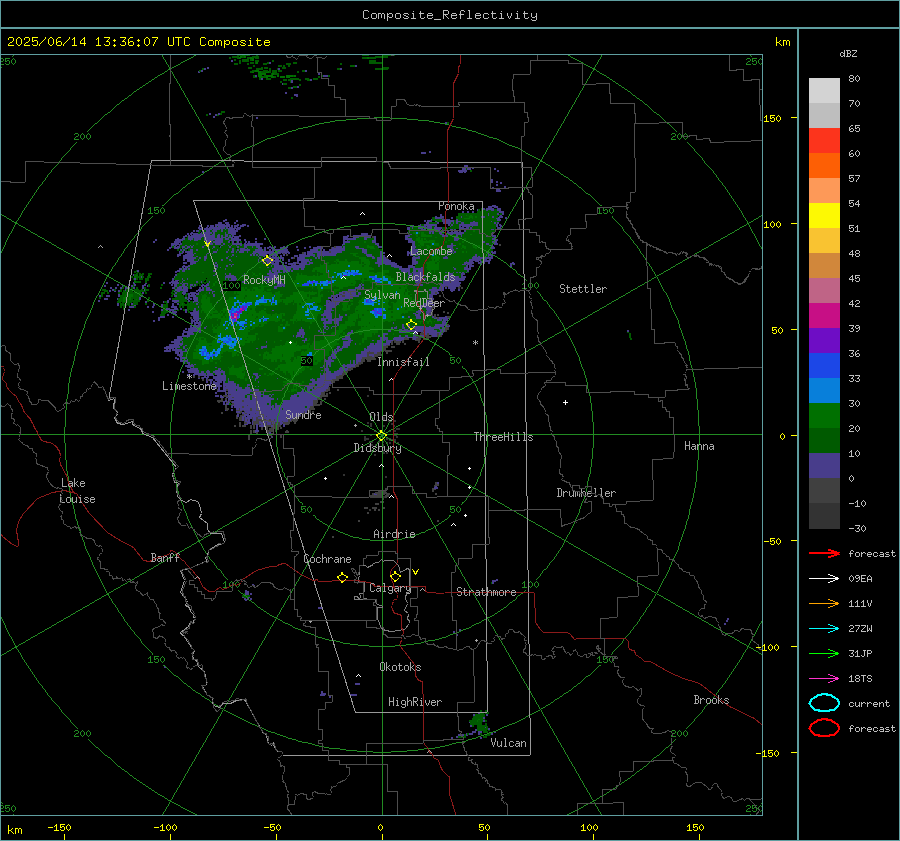Select the orange 111V arrow legend icon
Screen dimensions: 900x841
824,603
